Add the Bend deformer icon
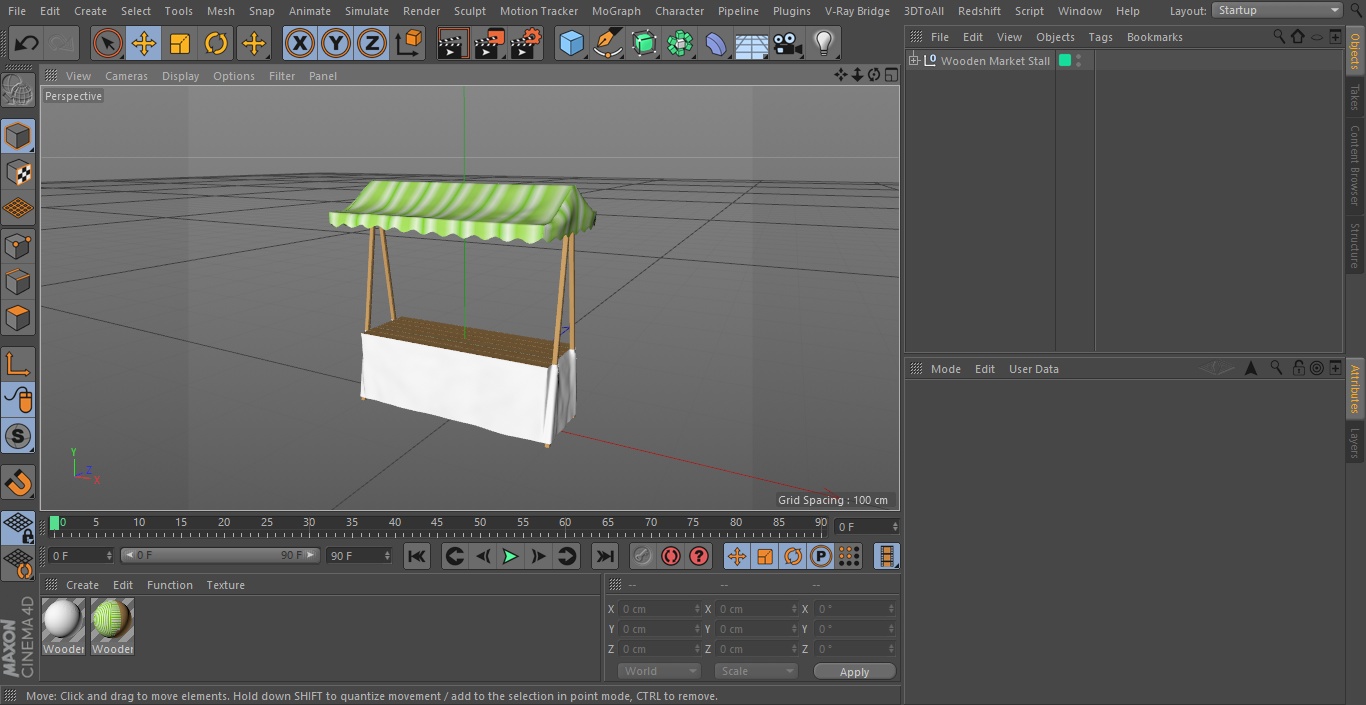Image resolution: width=1366 pixels, height=705 pixels. [716, 43]
